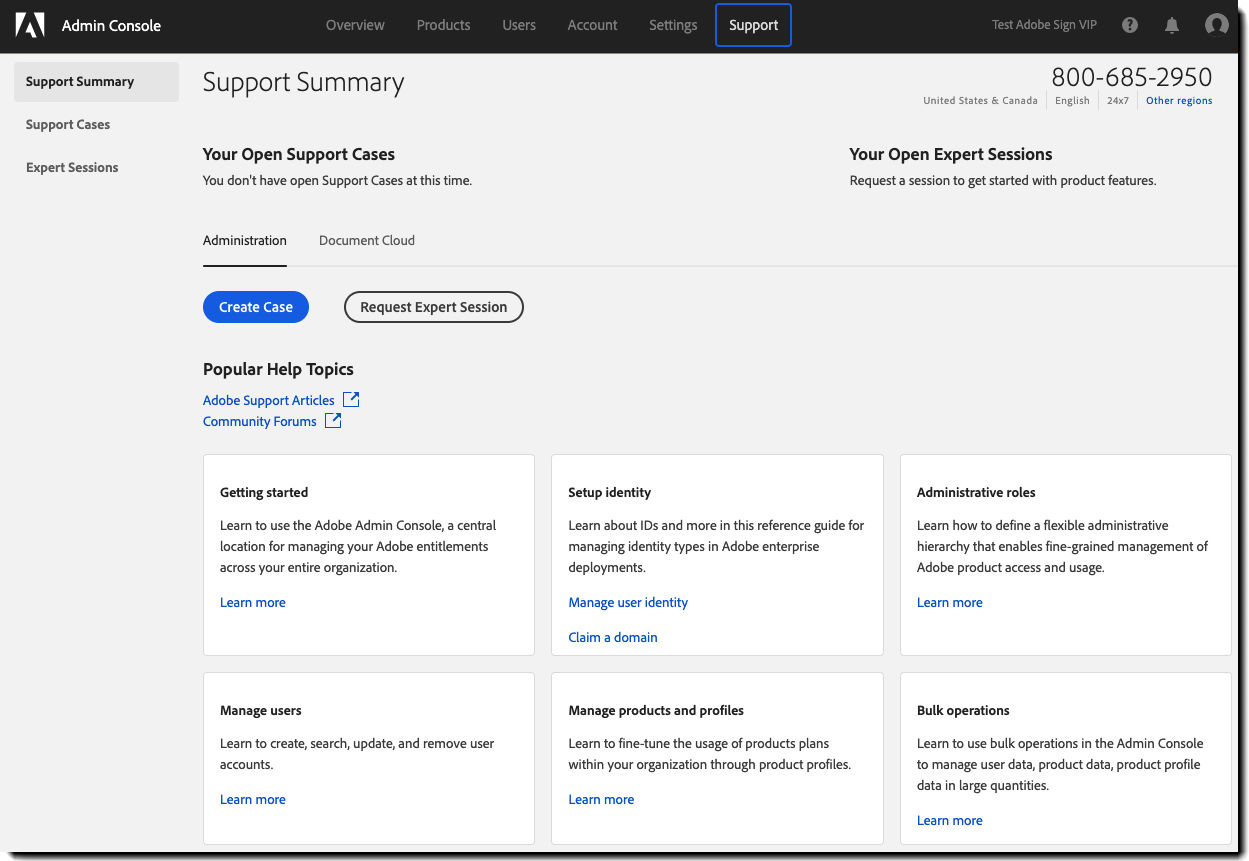Click Your Open Support Cases heading

click(299, 154)
